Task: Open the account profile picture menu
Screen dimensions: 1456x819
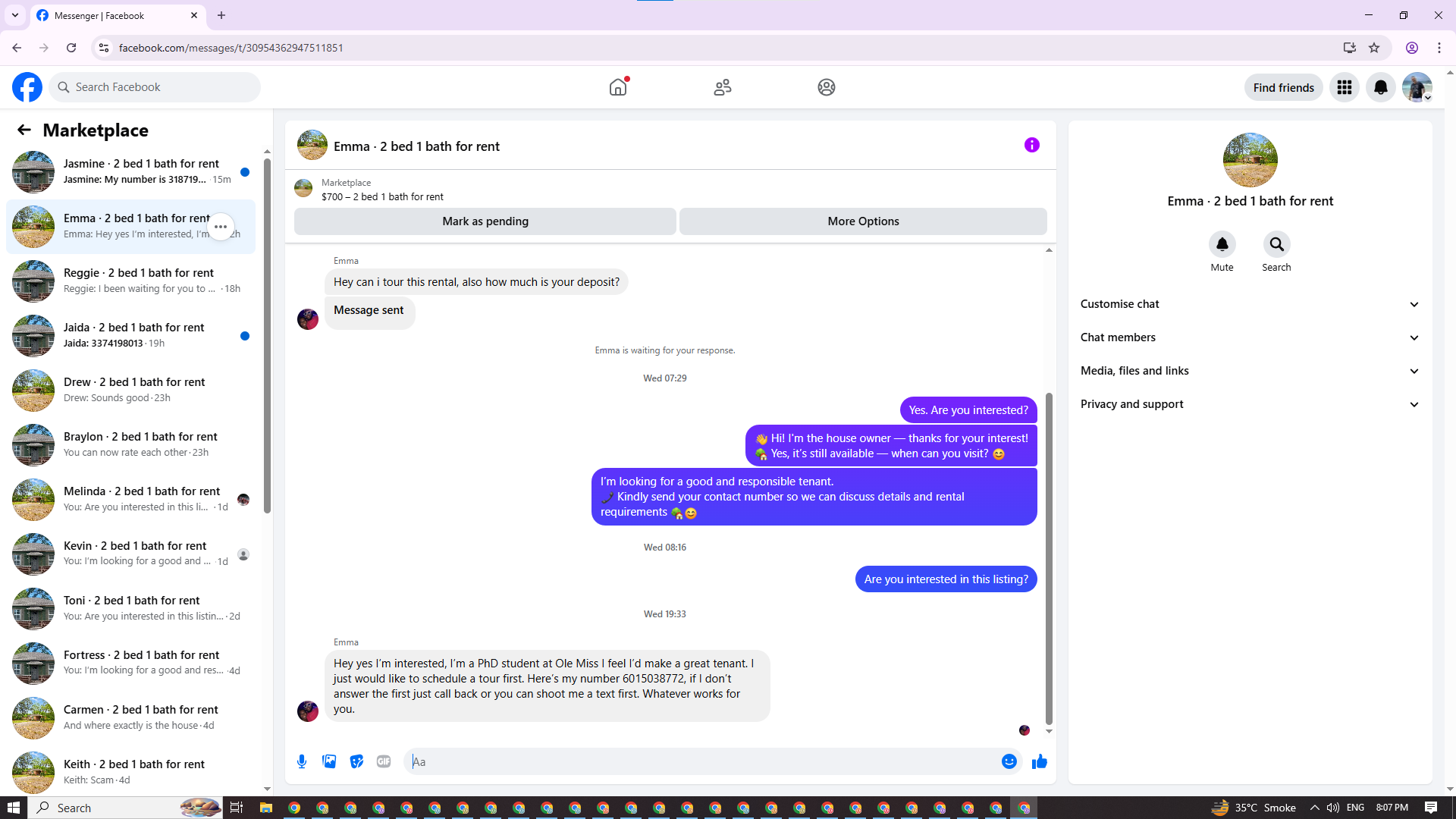Action: coord(1417,87)
